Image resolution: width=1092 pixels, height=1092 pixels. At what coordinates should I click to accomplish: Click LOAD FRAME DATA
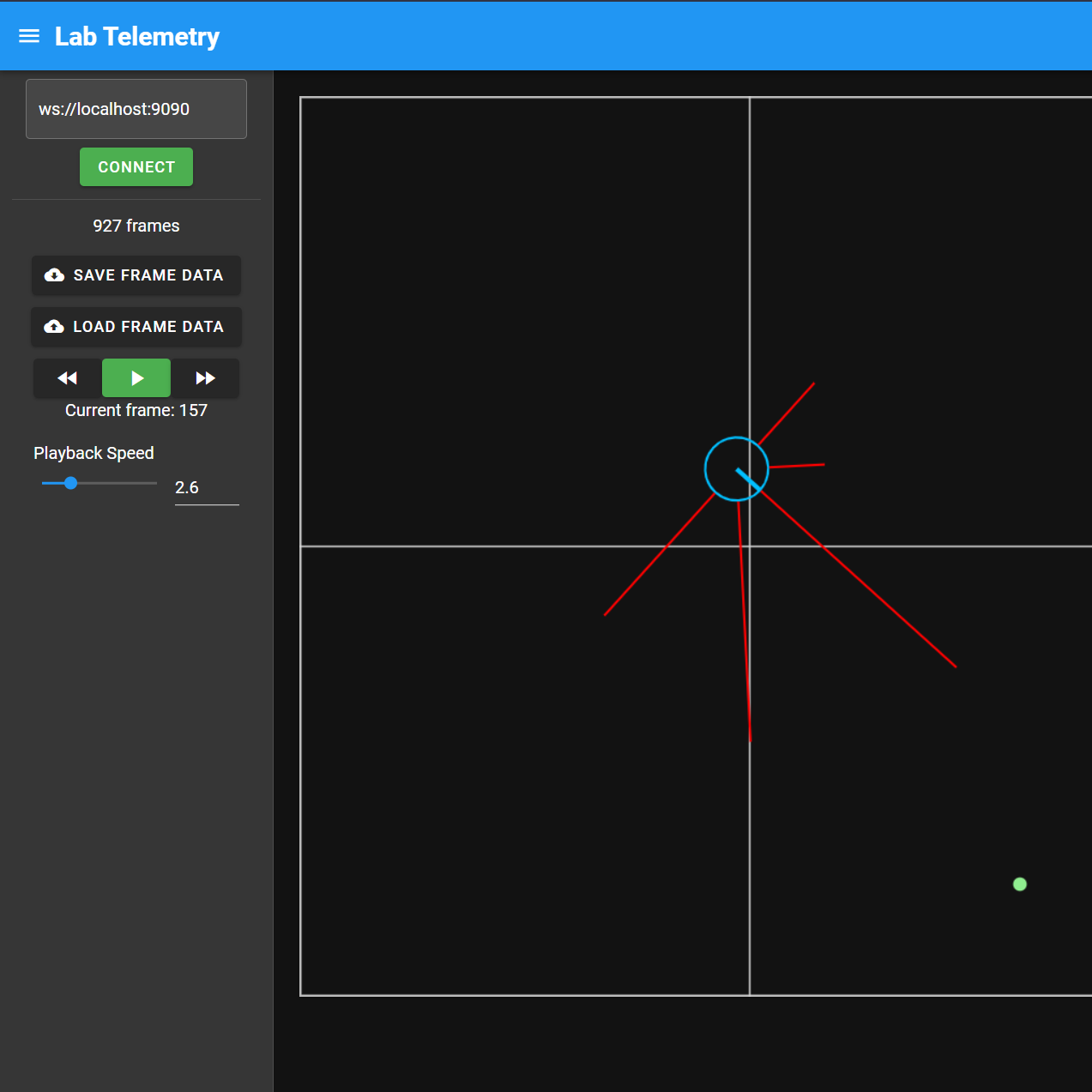coord(136,327)
